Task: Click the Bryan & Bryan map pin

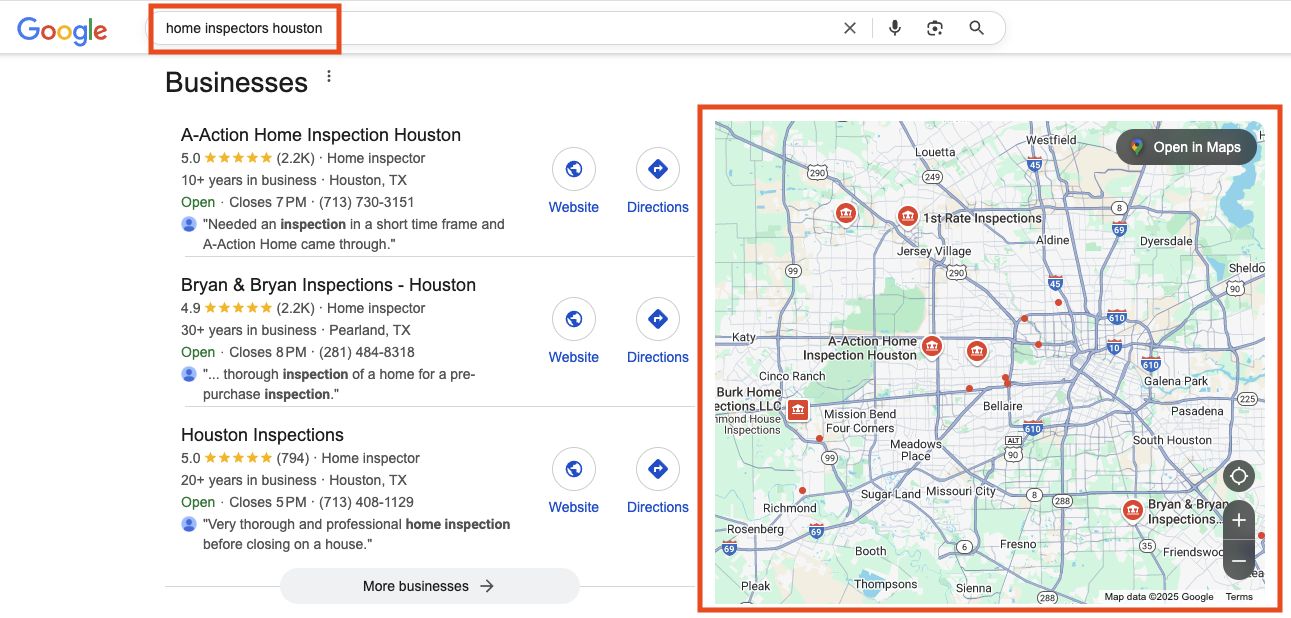Action: click(x=1133, y=511)
